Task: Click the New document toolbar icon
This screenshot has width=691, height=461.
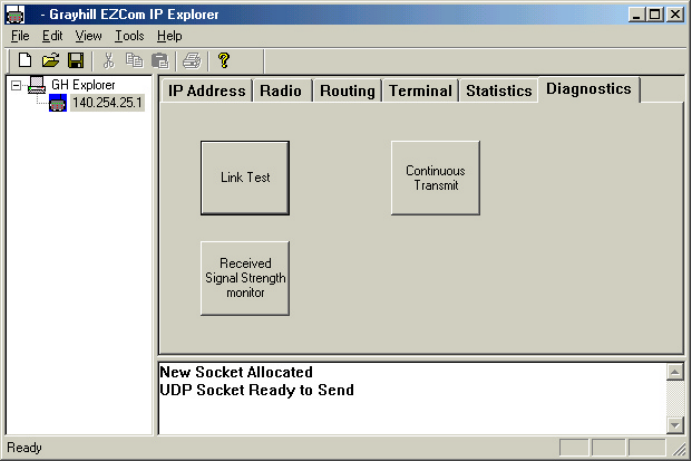Action: coord(25,60)
